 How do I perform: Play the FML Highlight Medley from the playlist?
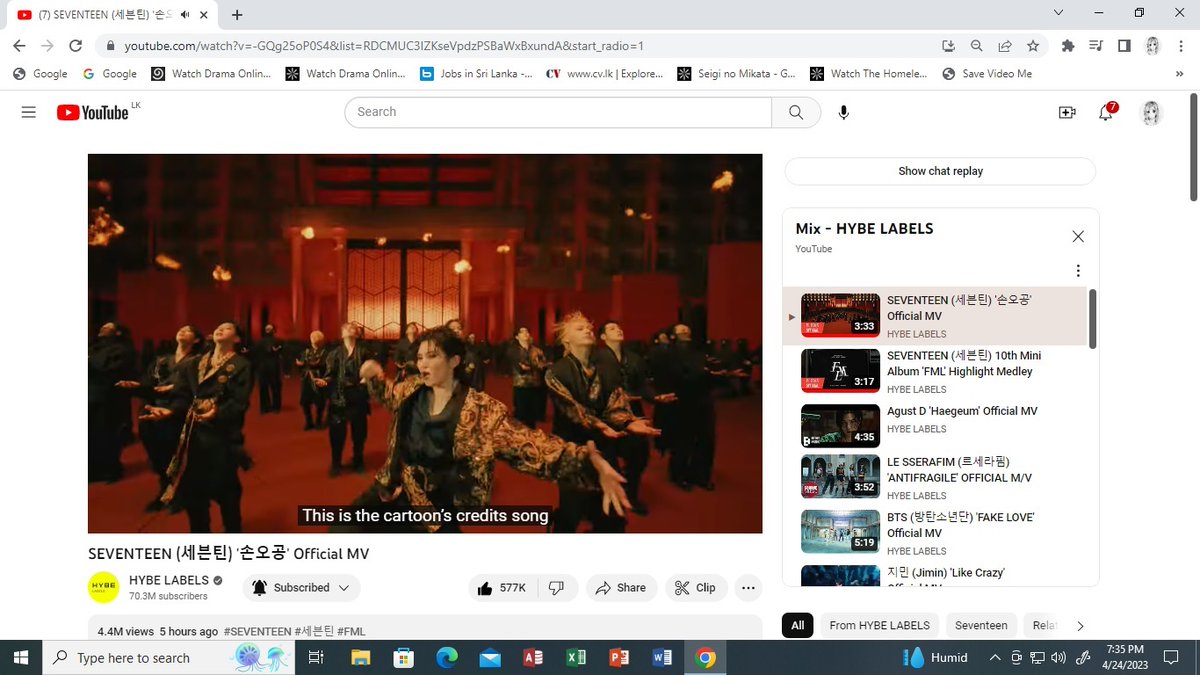[x=935, y=371]
